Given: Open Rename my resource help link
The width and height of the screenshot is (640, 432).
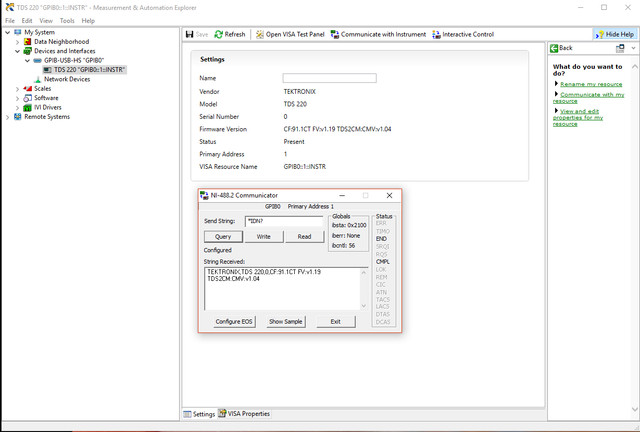Looking at the screenshot, I should tap(591, 84).
